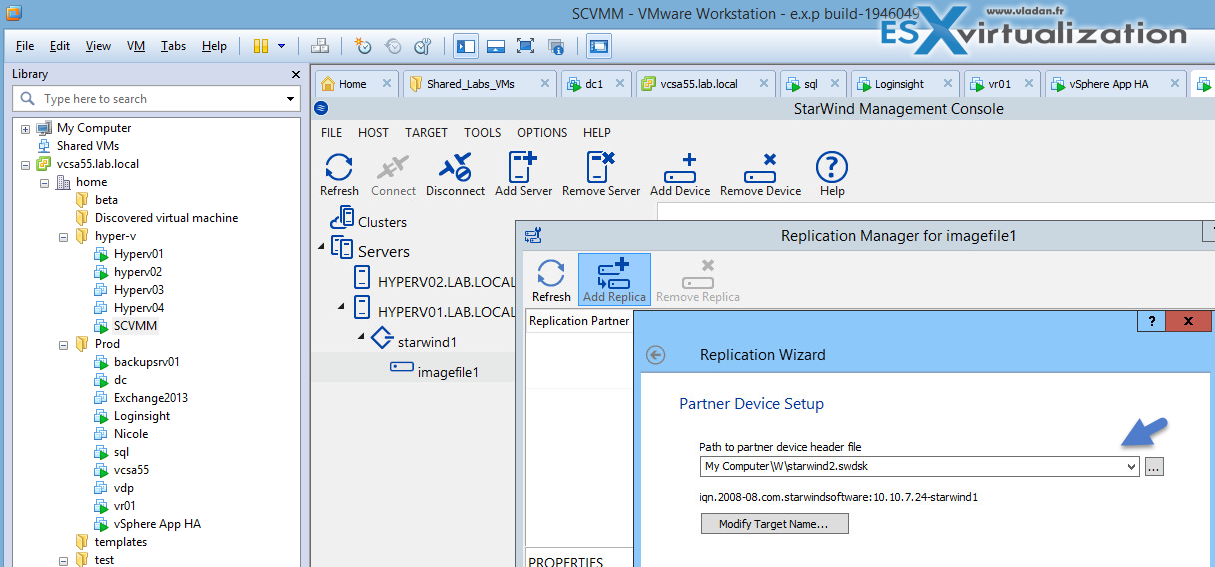
Task: Click the Disconnect server icon
Action: coord(455,174)
